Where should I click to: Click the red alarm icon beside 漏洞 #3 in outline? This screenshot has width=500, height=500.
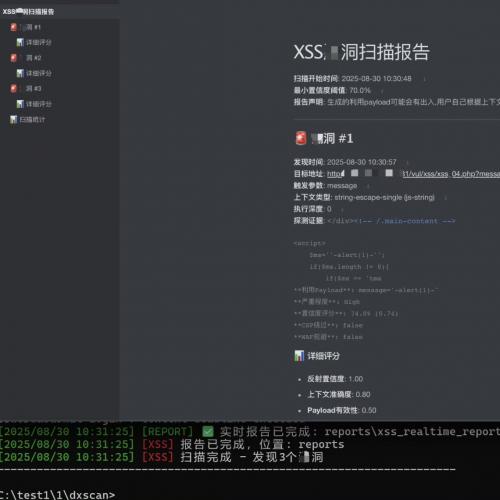click(13, 89)
